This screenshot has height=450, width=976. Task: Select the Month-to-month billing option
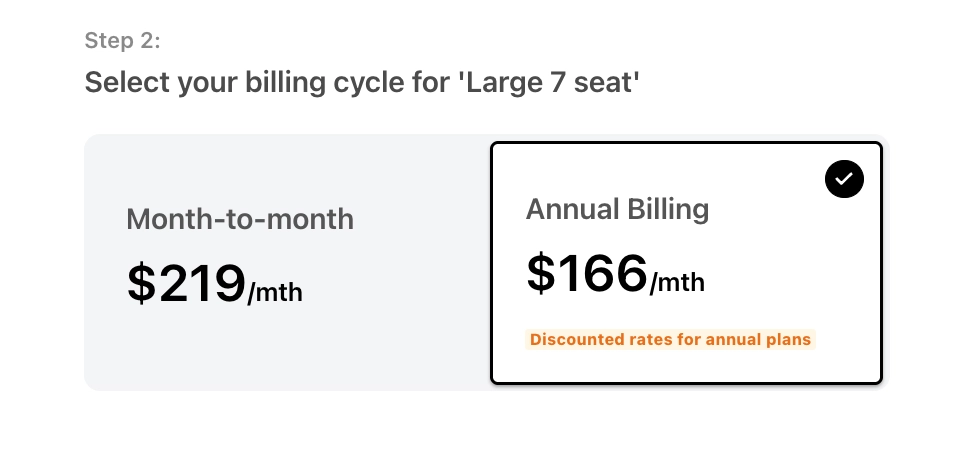(x=287, y=262)
